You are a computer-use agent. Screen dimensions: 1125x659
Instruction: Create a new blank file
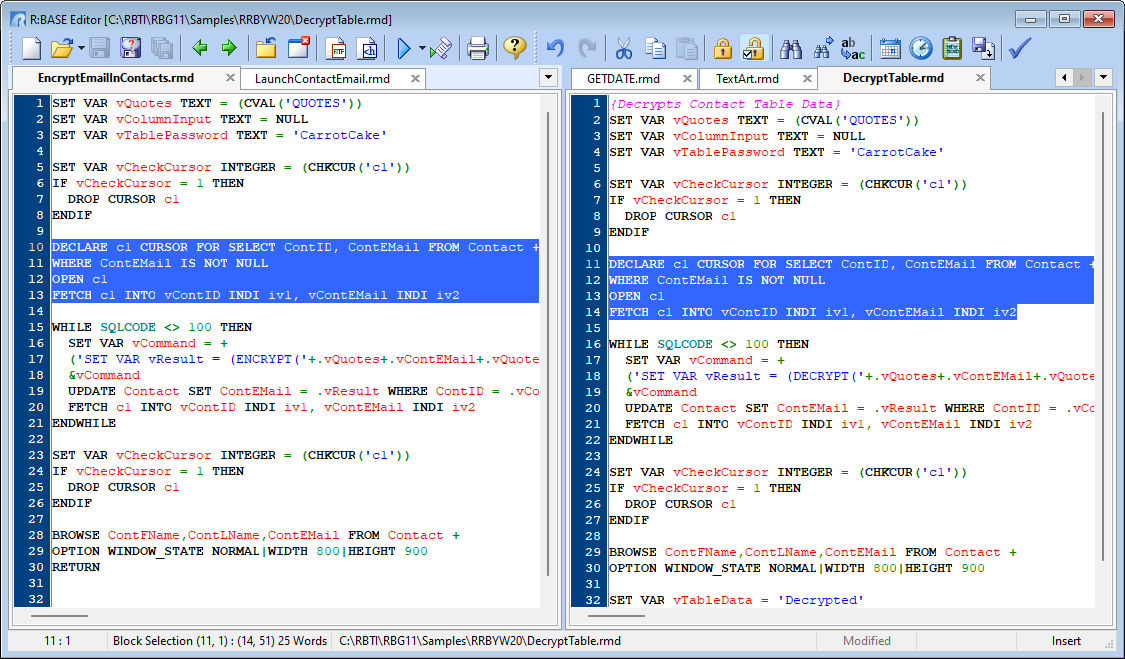point(32,49)
